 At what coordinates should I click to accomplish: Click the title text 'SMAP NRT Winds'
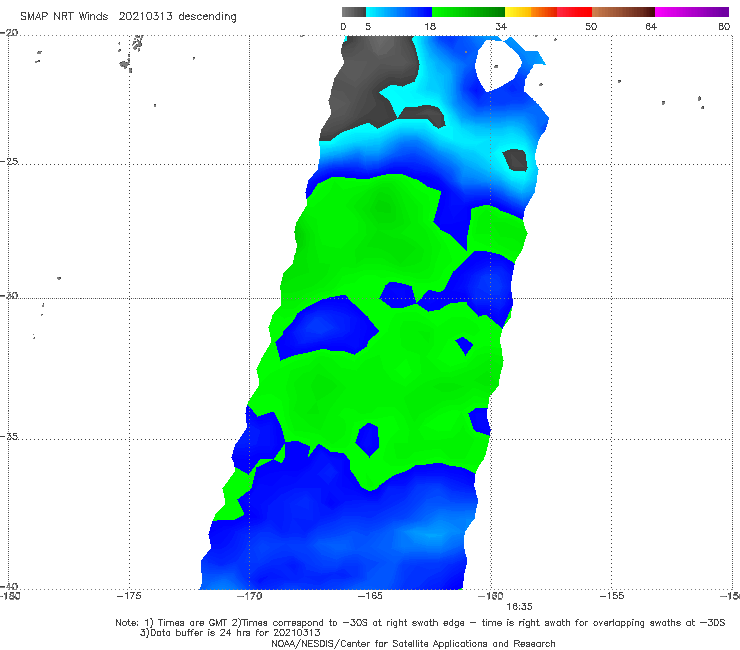point(64,16)
